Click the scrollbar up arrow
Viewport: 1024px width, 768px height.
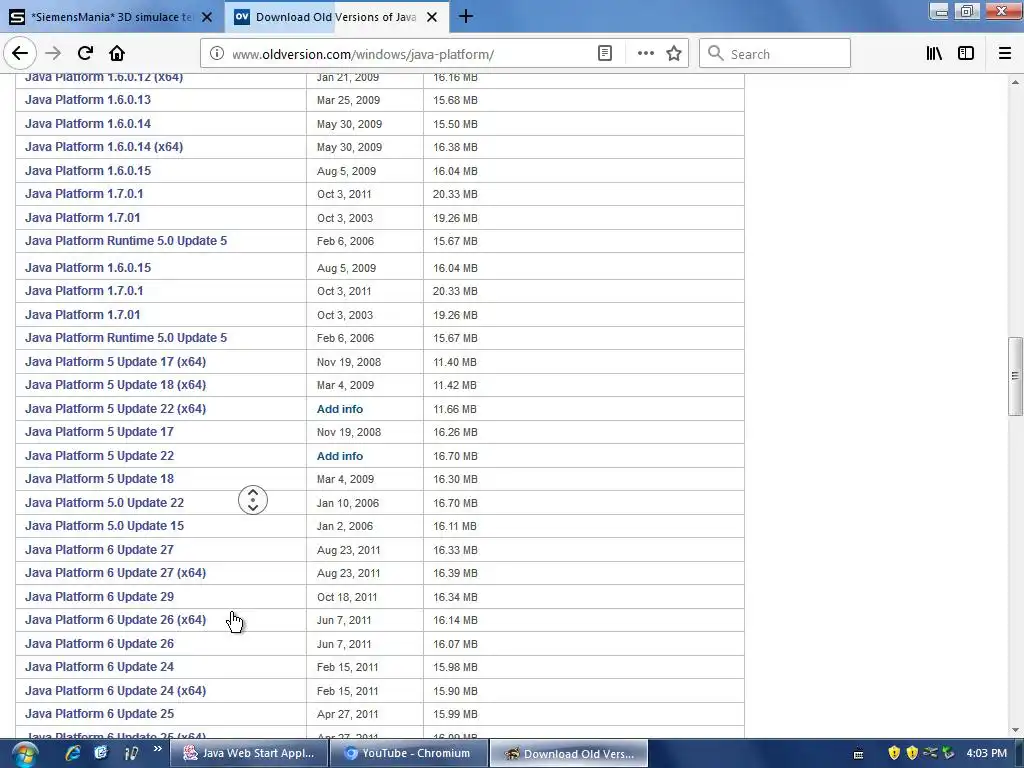click(x=1015, y=82)
